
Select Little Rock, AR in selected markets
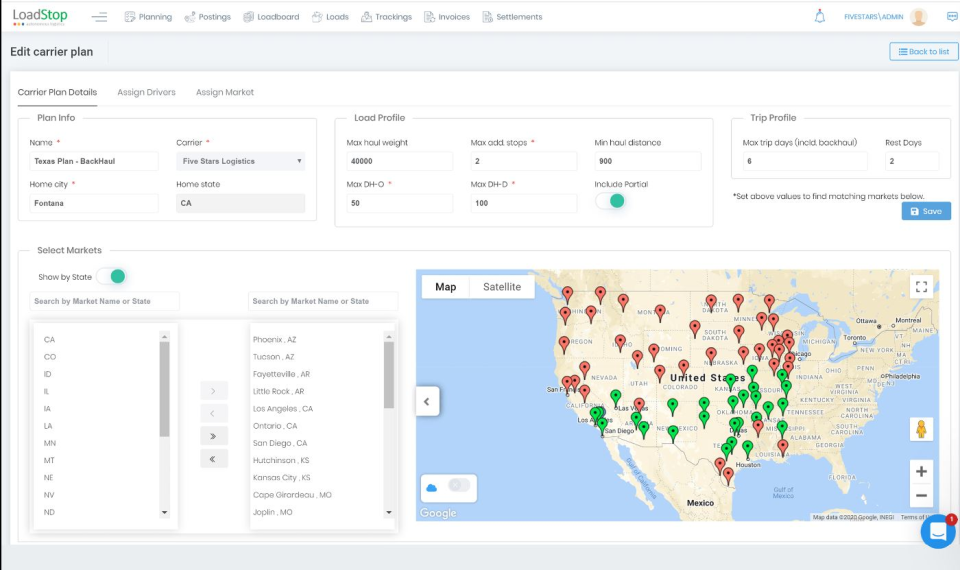click(x=279, y=391)
